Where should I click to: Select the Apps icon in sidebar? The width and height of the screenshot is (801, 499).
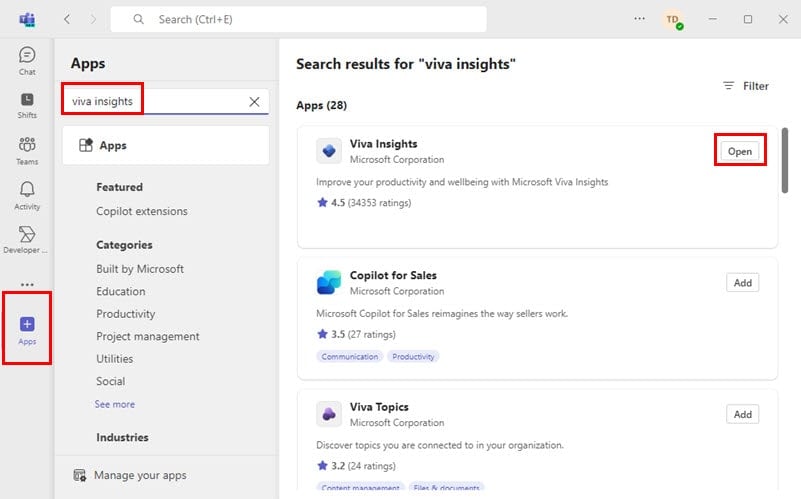(x=27, y=329)
